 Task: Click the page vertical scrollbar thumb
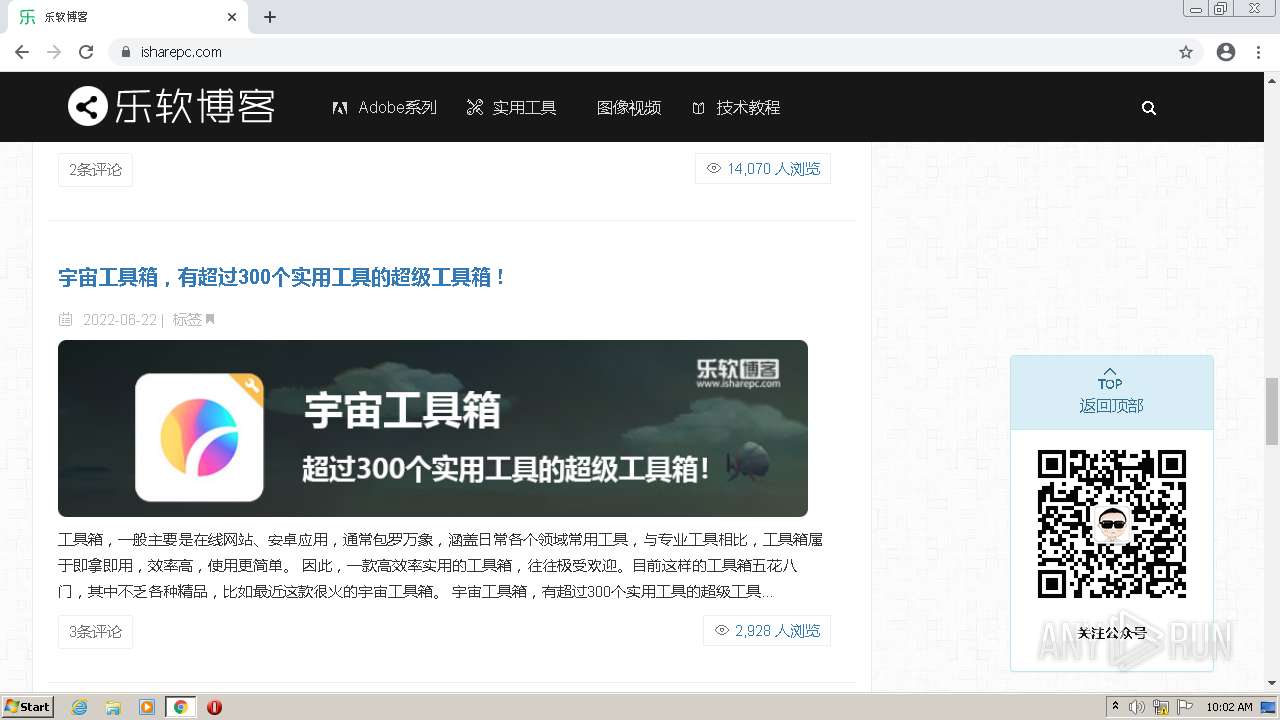click(1272, 411)
